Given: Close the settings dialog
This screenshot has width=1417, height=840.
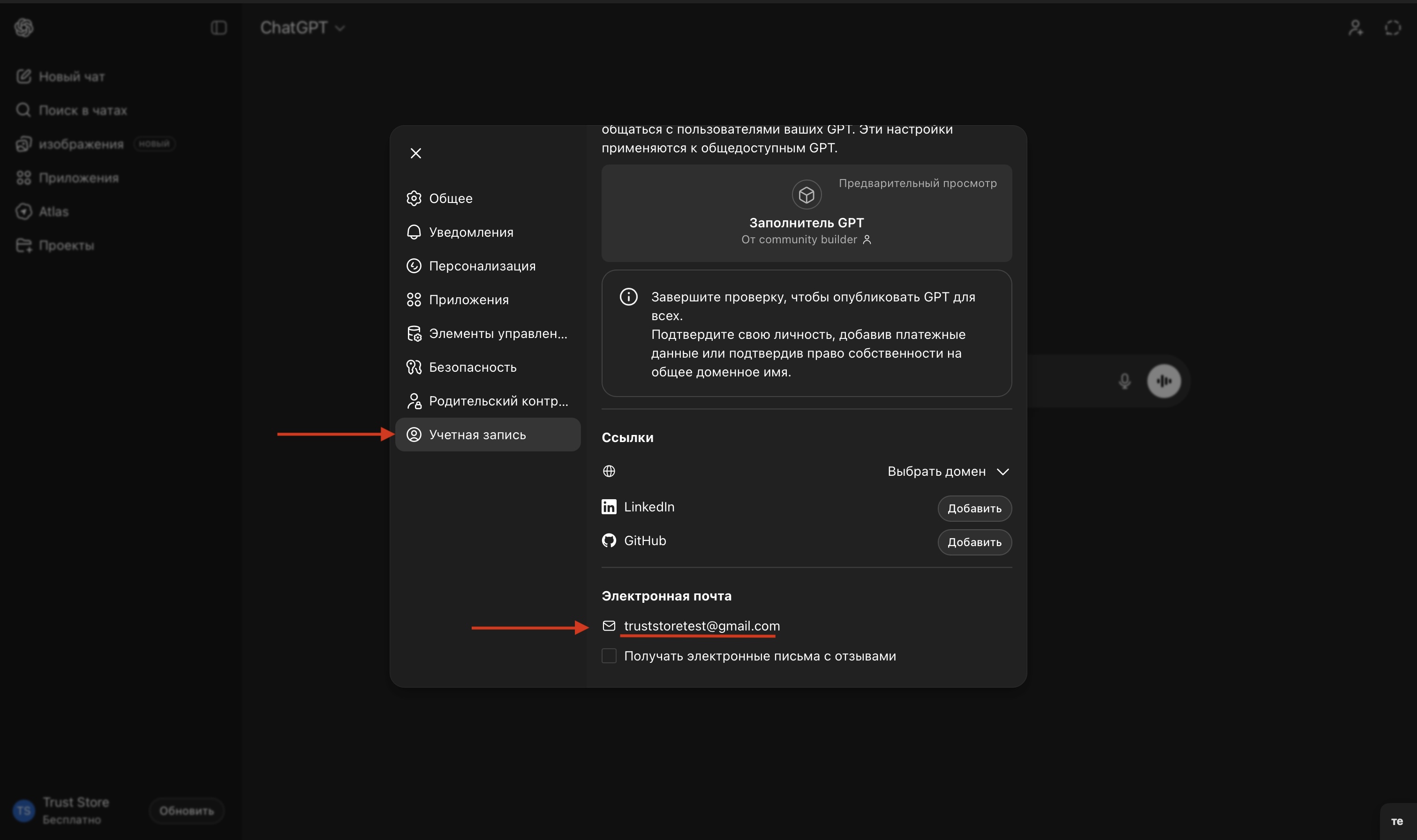Looking at the screenshot, I should click(415, 153).
